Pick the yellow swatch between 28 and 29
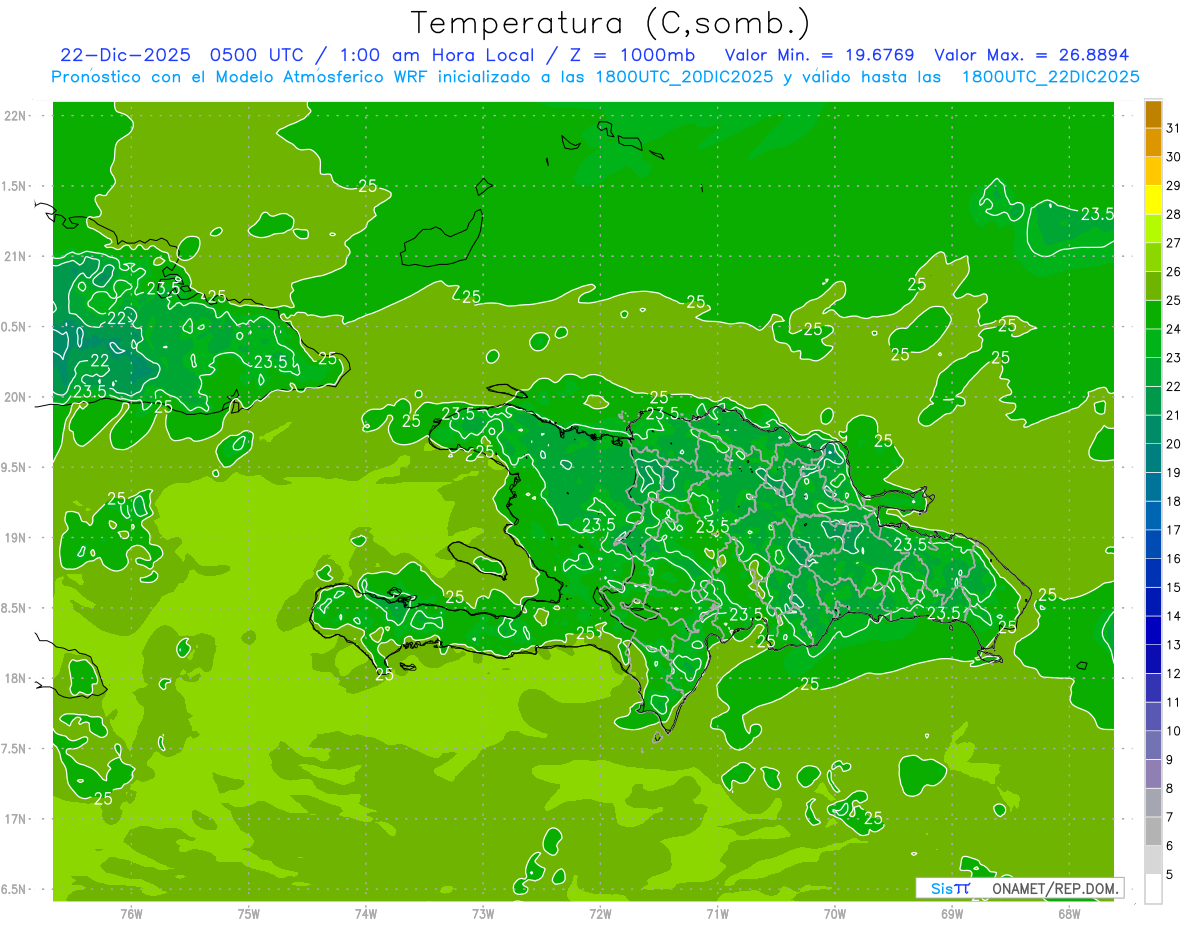1200x927 pixels. [x=1153, y=199]
